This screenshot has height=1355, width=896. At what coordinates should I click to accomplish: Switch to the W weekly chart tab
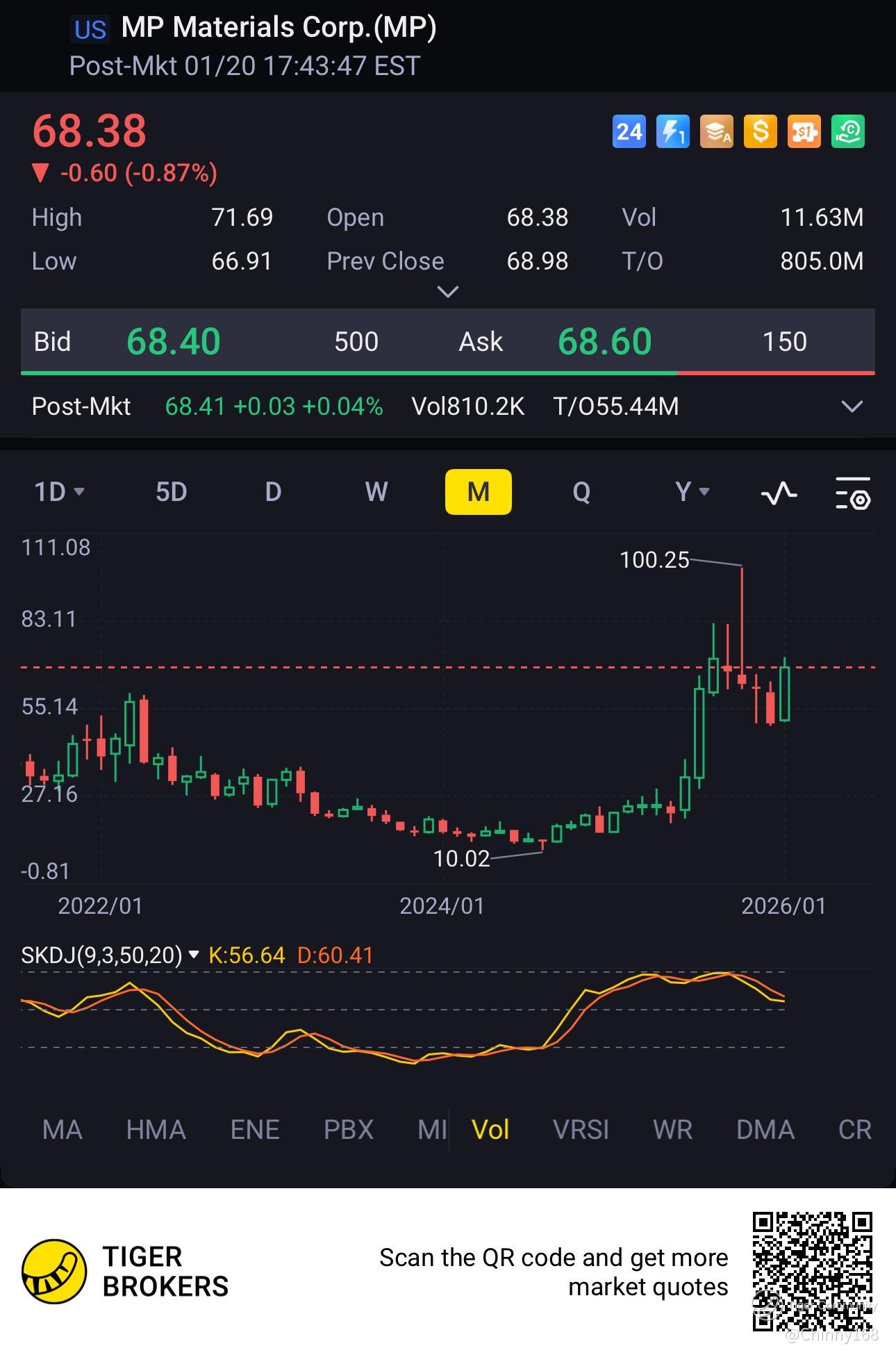(376, 492)
